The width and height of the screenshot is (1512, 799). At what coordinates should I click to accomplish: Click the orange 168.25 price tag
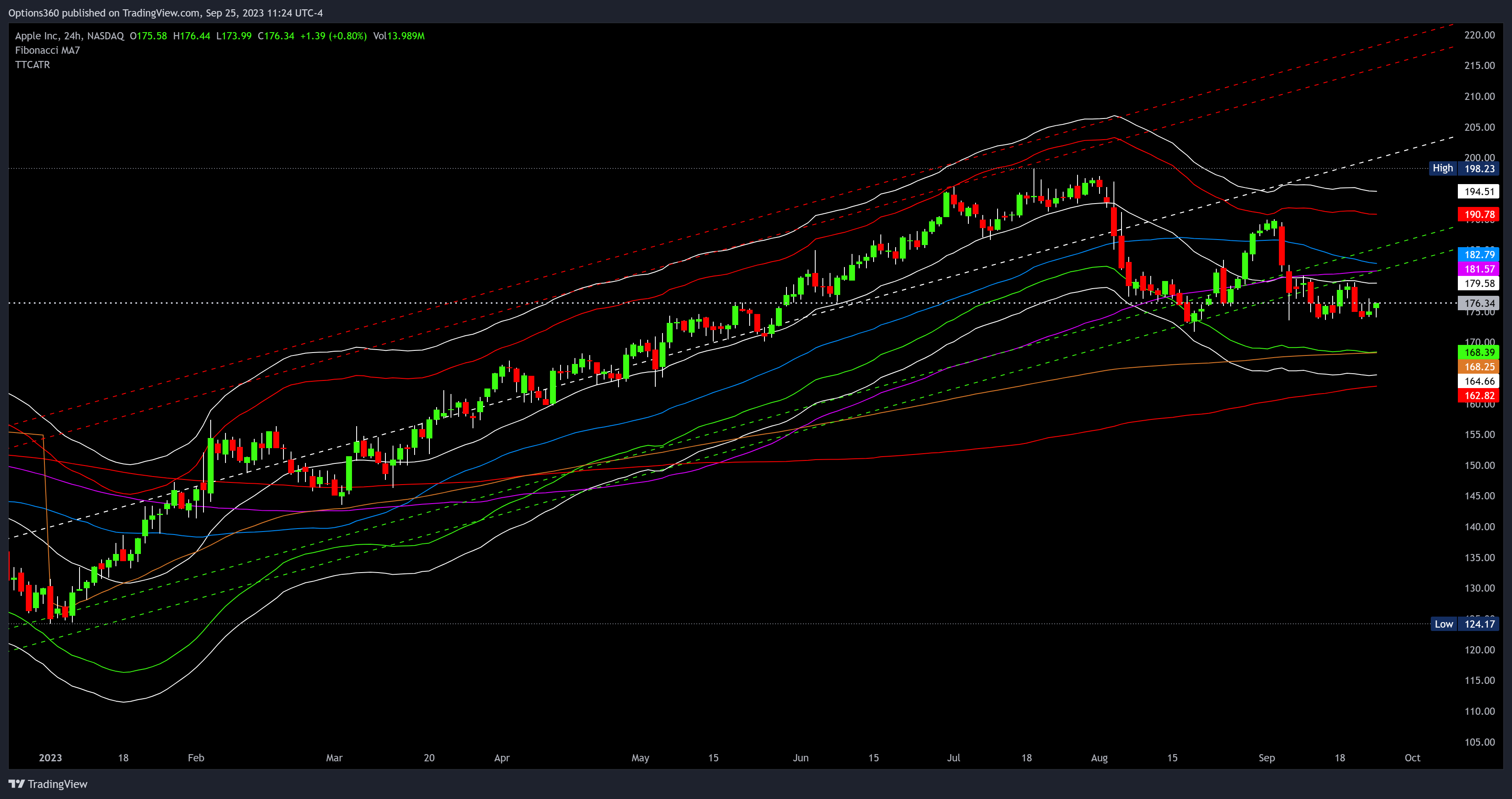[x=1479, y=366]
